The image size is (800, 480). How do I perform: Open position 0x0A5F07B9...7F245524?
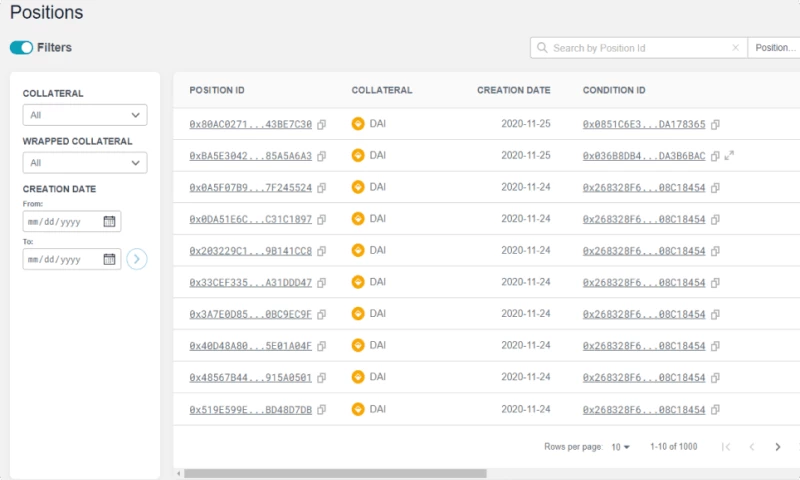(251, 187)
